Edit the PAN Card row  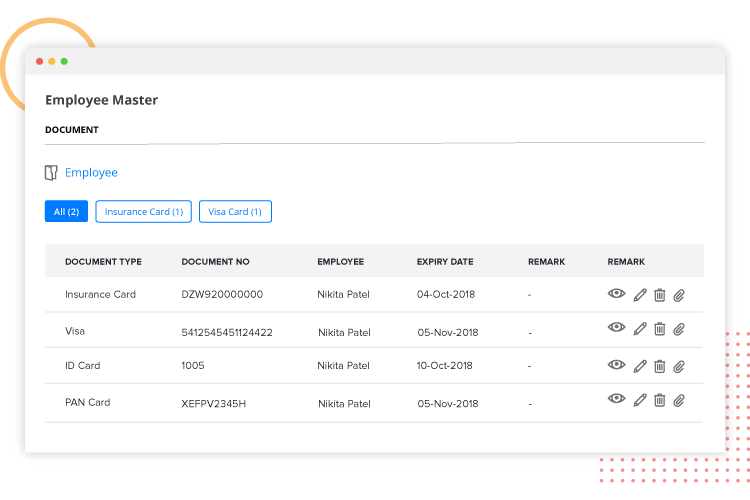pyautogui.click(x=640, y=400)
